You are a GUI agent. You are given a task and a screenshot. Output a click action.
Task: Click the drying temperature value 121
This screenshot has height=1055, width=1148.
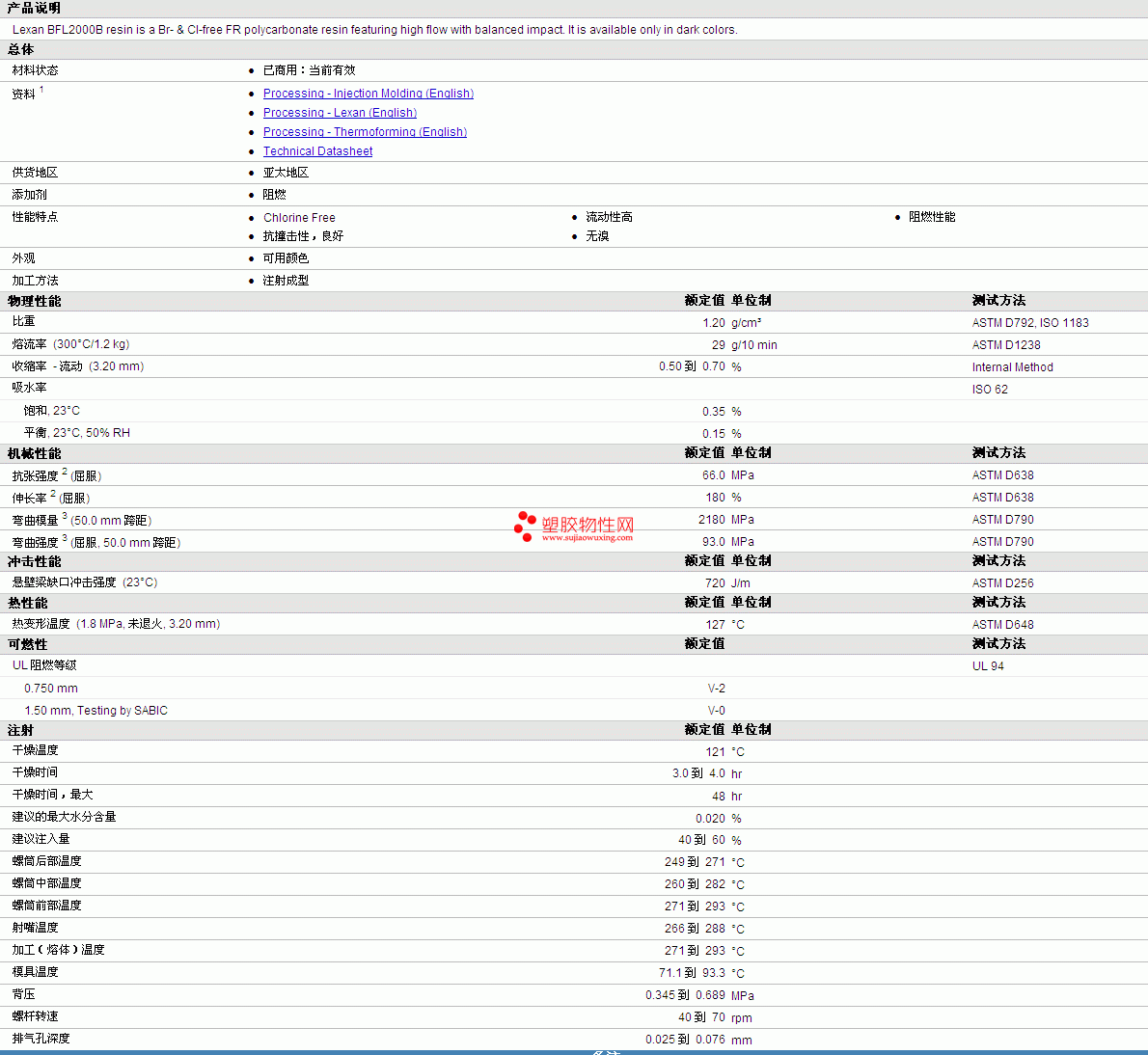pos(715,752)
